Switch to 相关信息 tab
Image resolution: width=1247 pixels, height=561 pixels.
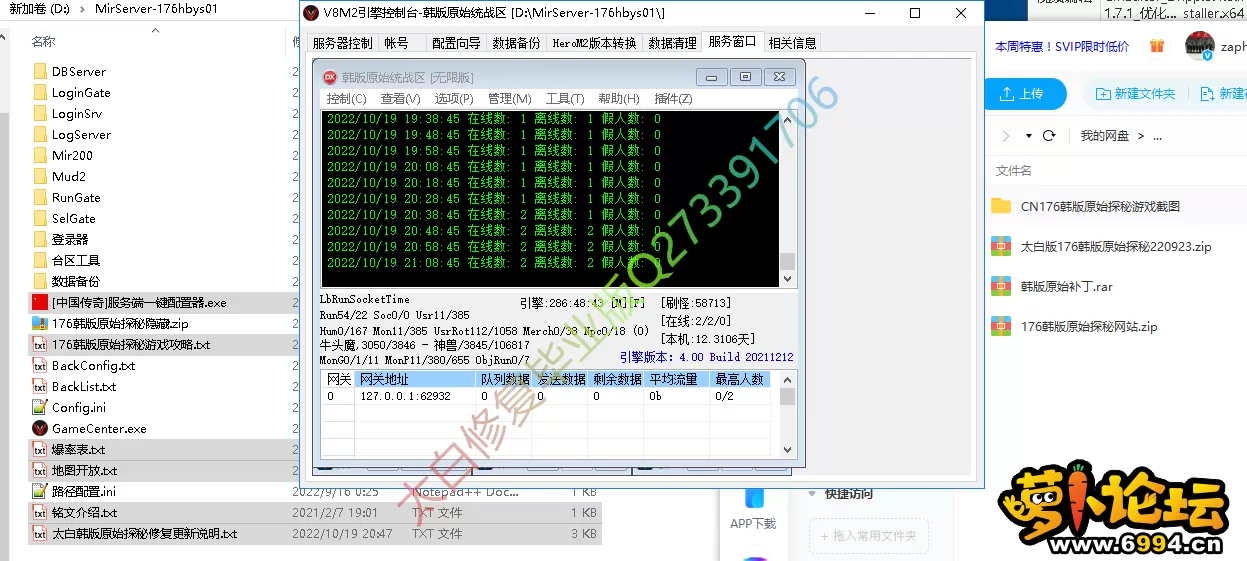(793, 43)
